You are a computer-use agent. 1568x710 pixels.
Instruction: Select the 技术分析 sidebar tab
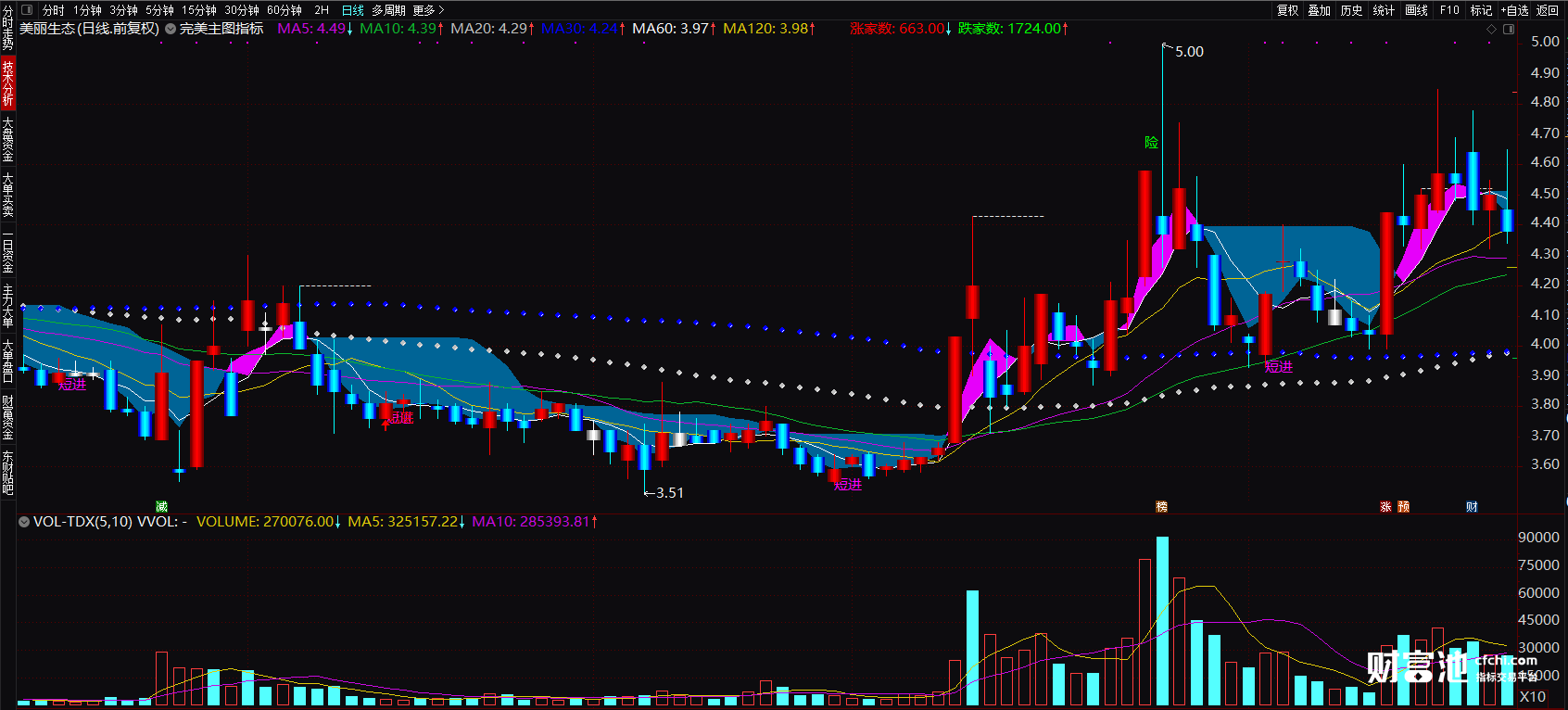(x=7, y=82)
